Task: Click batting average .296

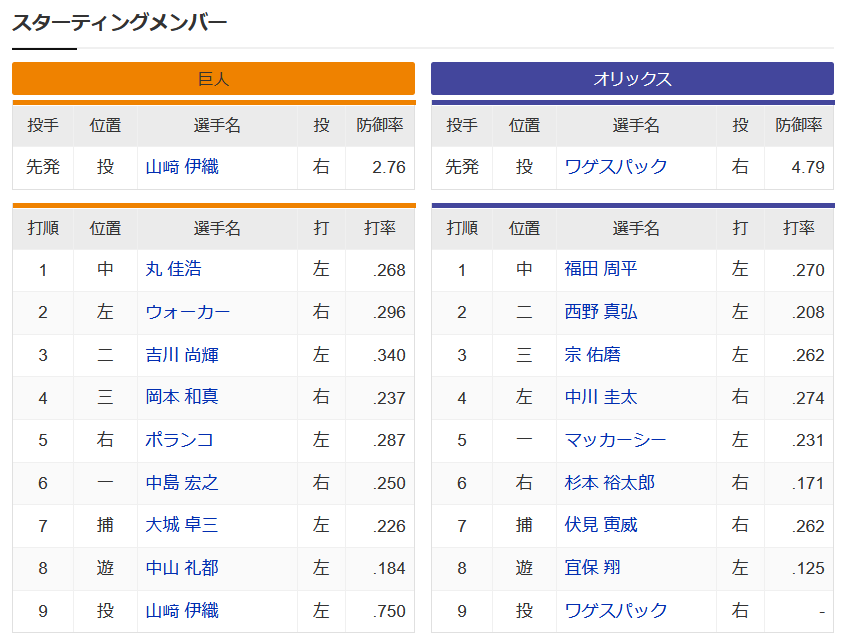Action: [389, 312]
